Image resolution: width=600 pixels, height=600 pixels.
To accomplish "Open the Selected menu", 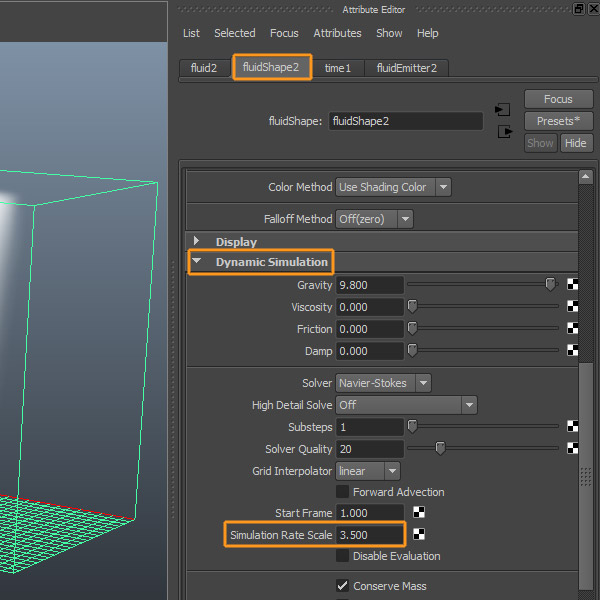I will click(235, 33).
